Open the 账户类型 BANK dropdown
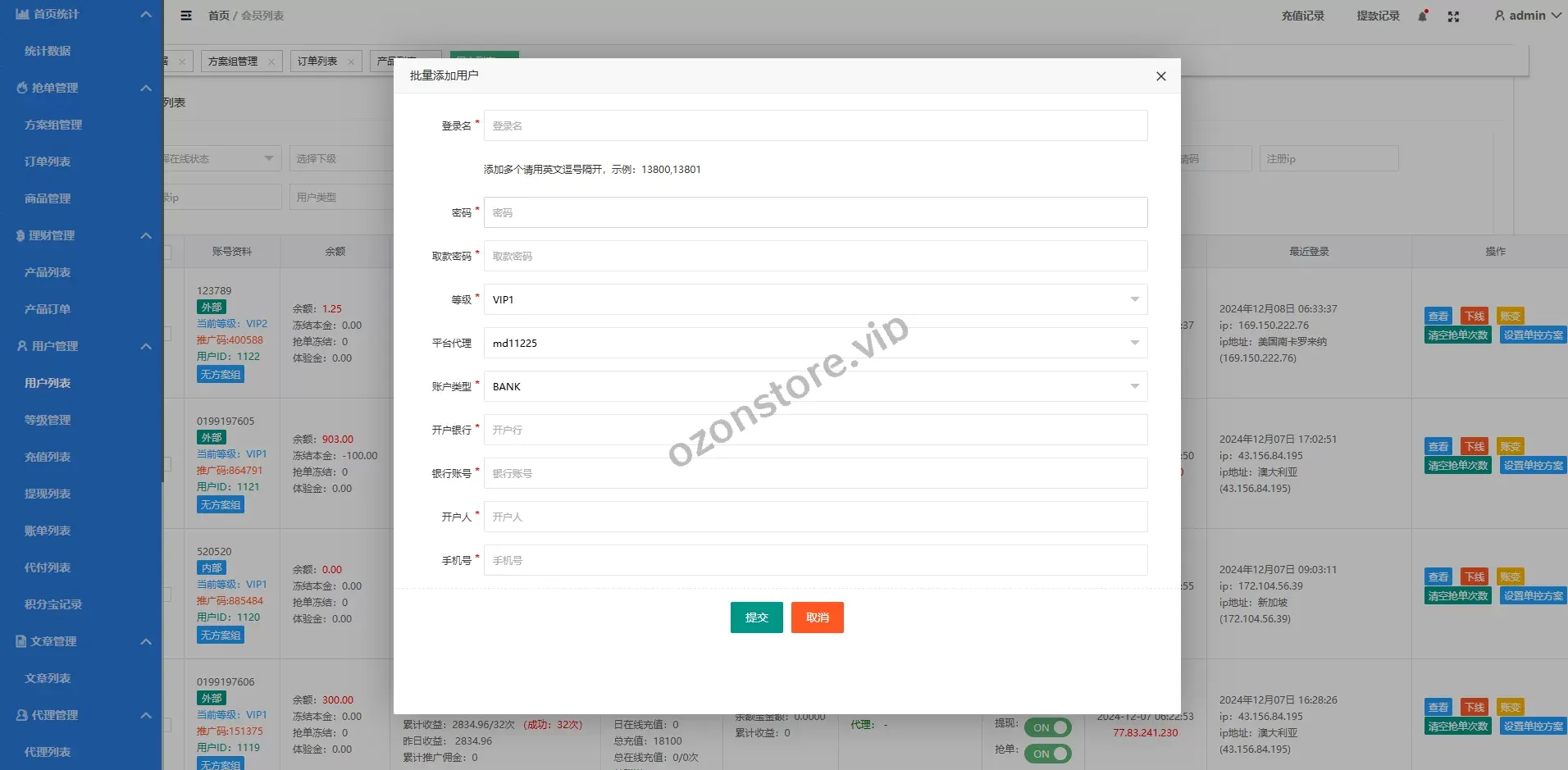 815,386
